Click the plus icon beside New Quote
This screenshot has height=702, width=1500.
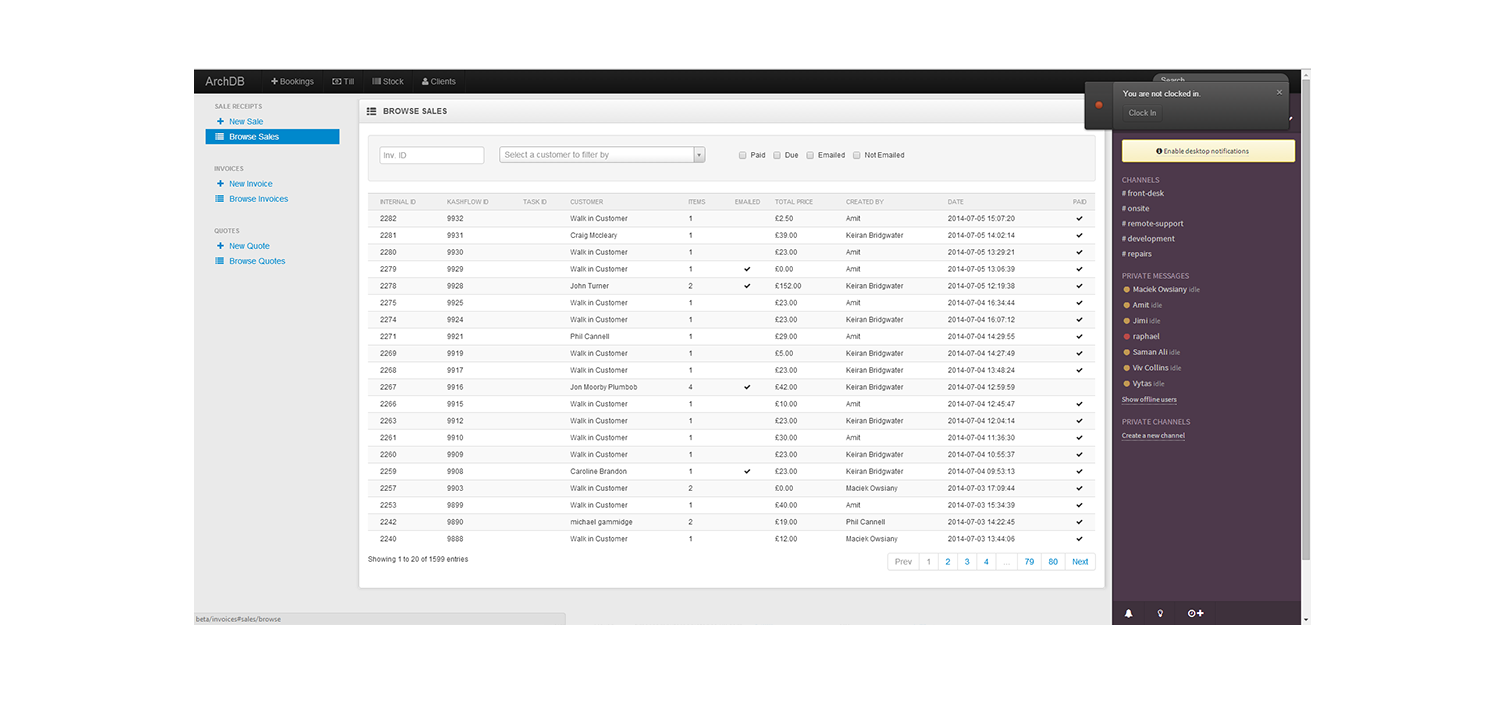click(220, 246)
